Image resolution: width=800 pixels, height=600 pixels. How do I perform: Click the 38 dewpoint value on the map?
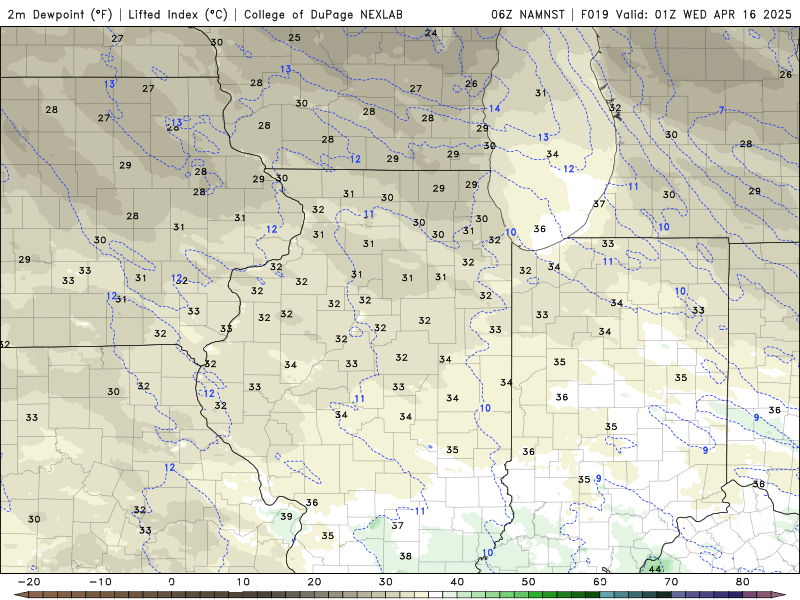point(406,556)
